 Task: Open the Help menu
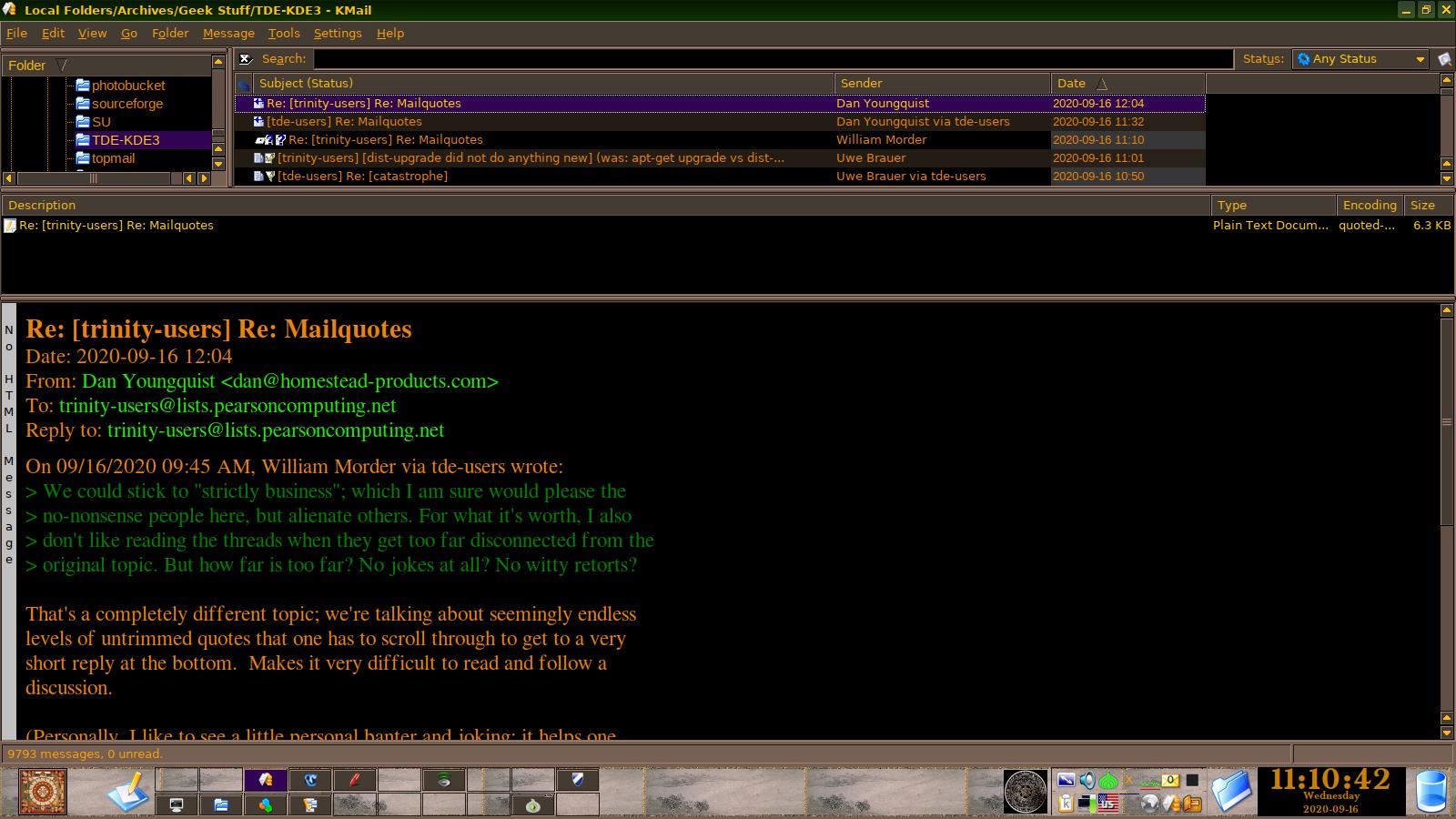390,33
